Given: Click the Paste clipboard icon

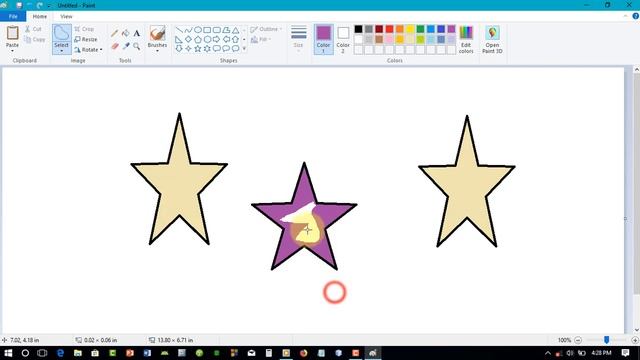Looking at the screenshot, I should [x=12, y=33].
